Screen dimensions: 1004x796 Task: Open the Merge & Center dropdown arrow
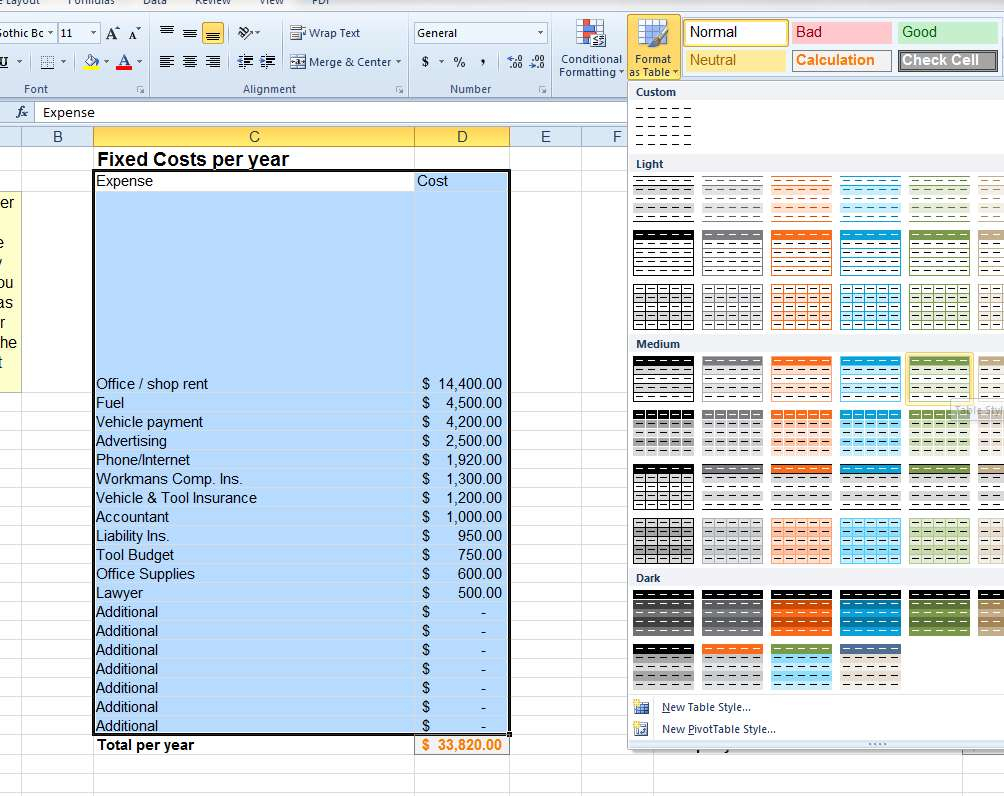399,62
